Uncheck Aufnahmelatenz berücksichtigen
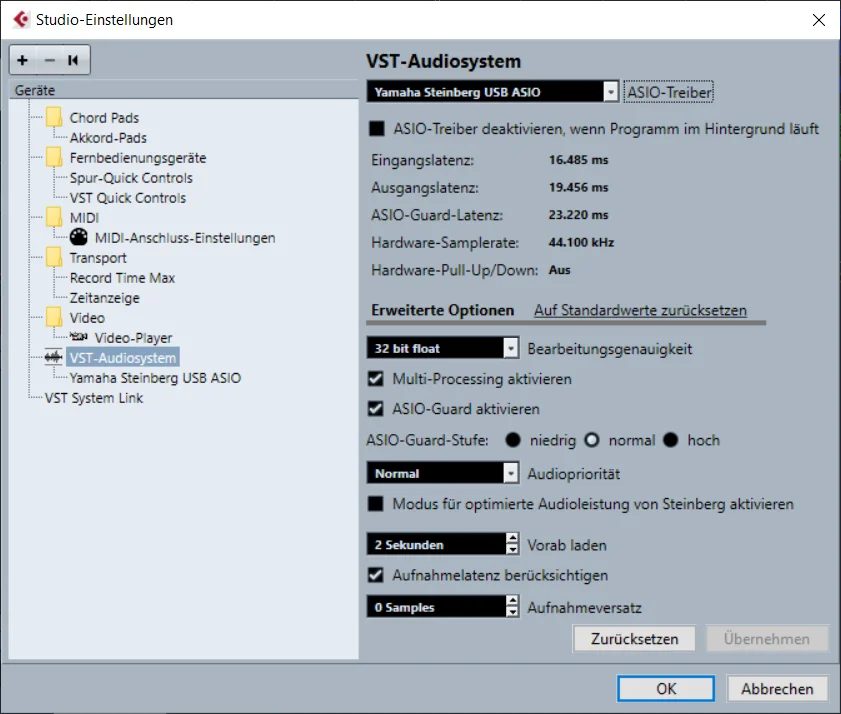The image size is (841, 714). pyautogui.click(x=376, y=575)
